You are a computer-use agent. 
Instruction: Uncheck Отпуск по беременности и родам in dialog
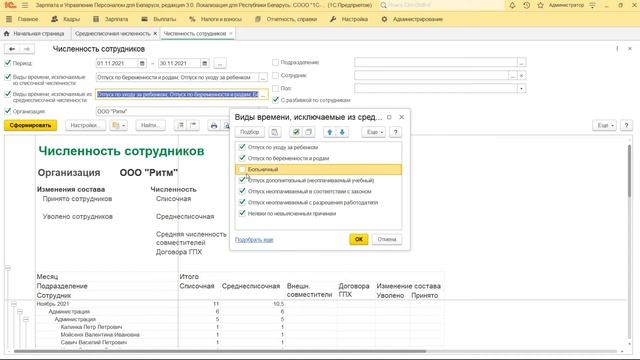[242, 158]
